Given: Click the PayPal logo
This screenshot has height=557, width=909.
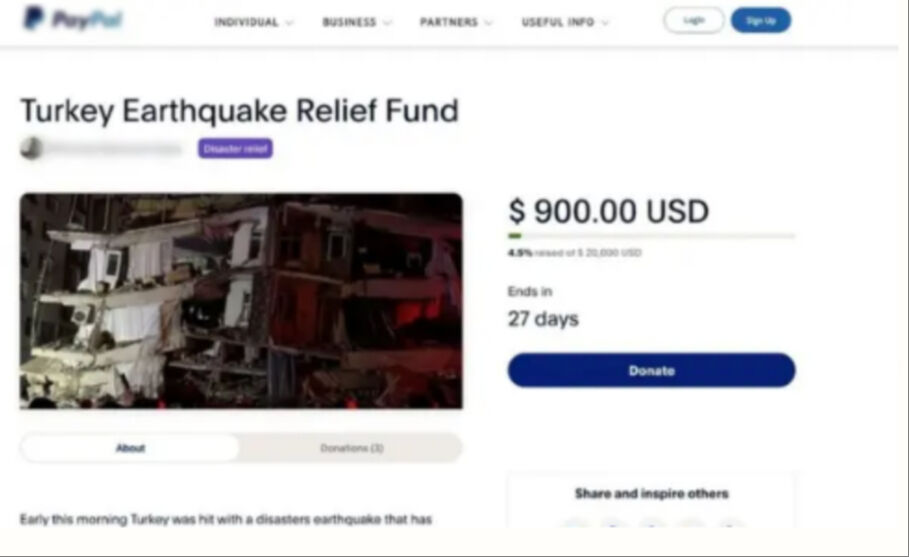Looking at the screenshot, I should [73, 19].
